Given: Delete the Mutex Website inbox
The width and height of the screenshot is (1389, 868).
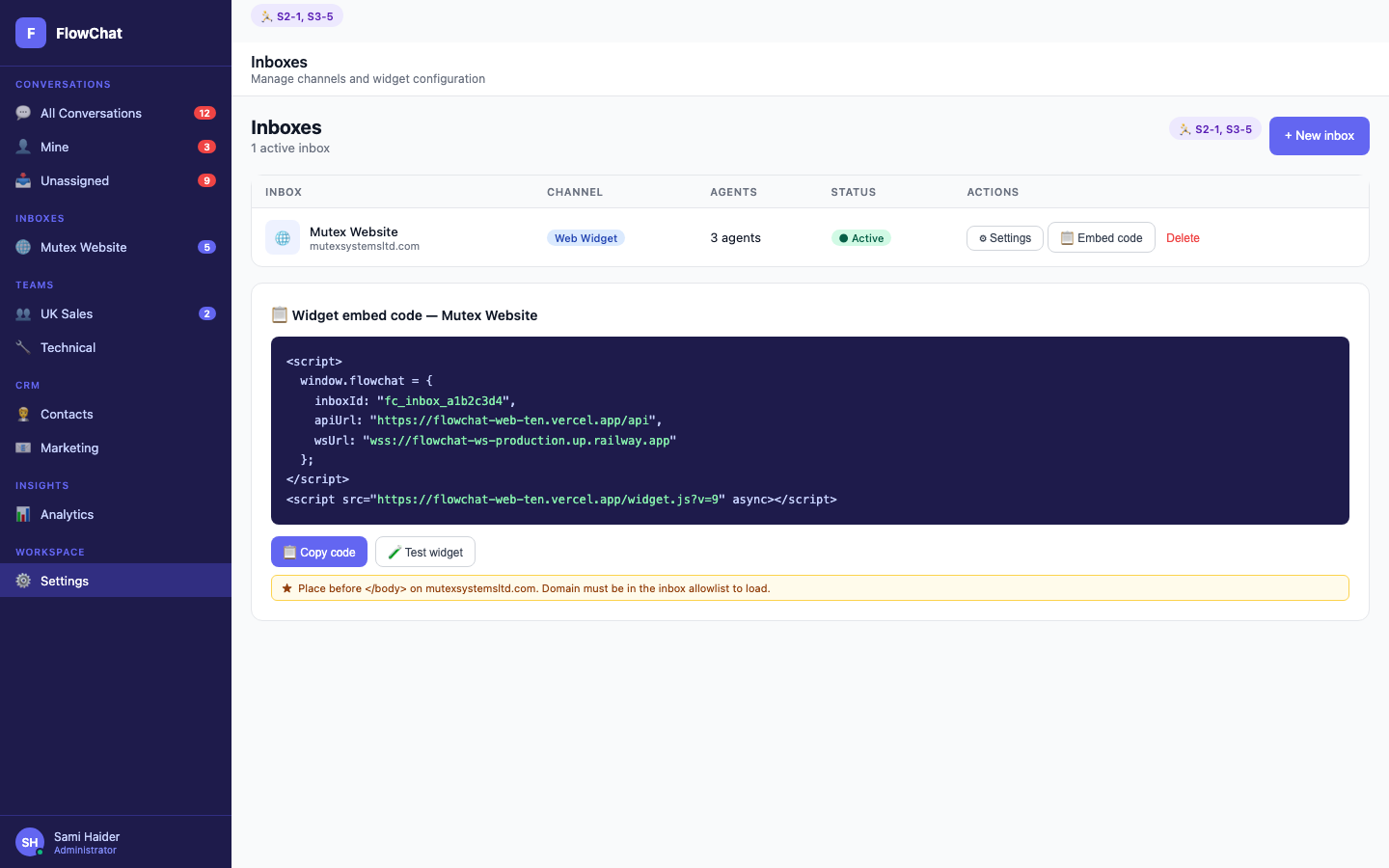Looking at the screenshot, I should coord(1183,238).
